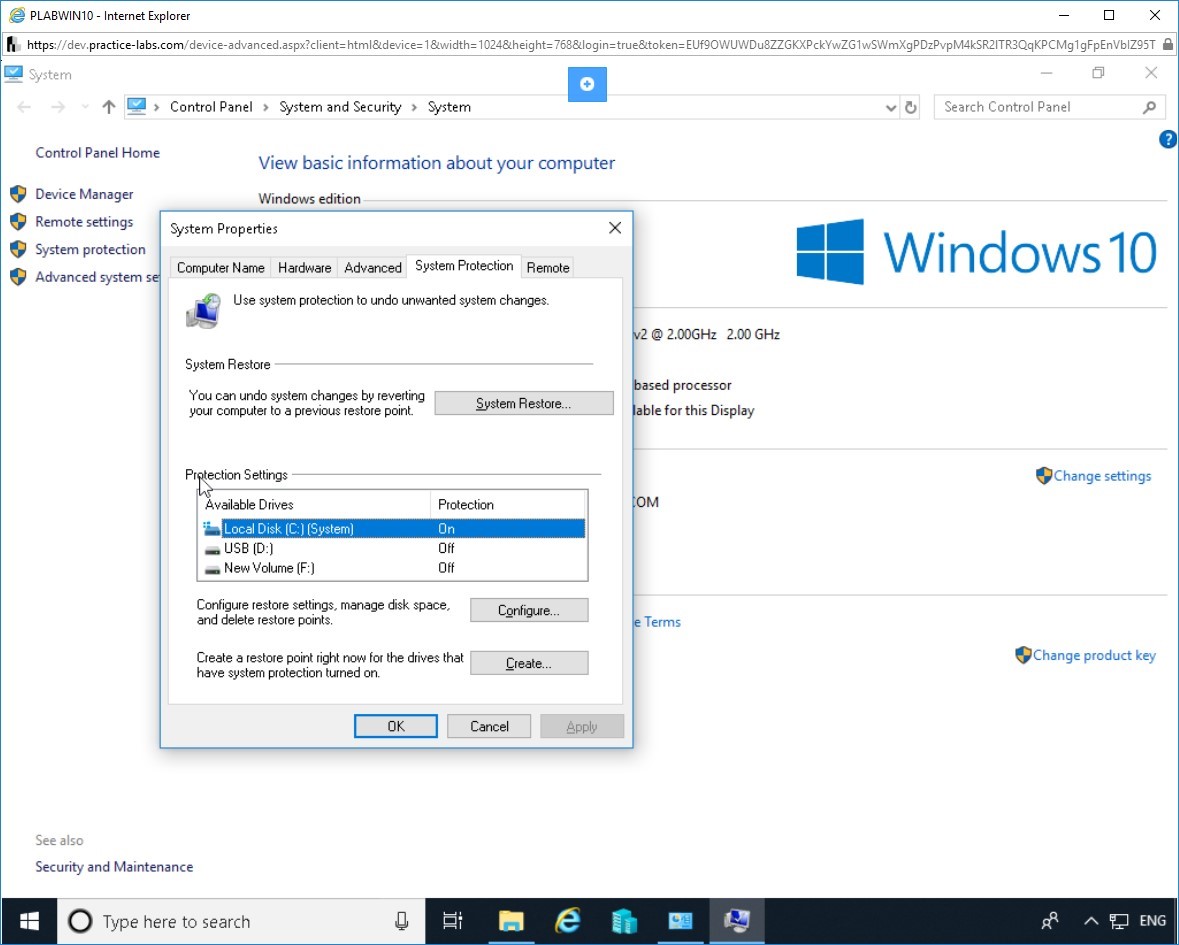Expand address bar history dropdown
The image size is (1179, 945).
point(891,108)
